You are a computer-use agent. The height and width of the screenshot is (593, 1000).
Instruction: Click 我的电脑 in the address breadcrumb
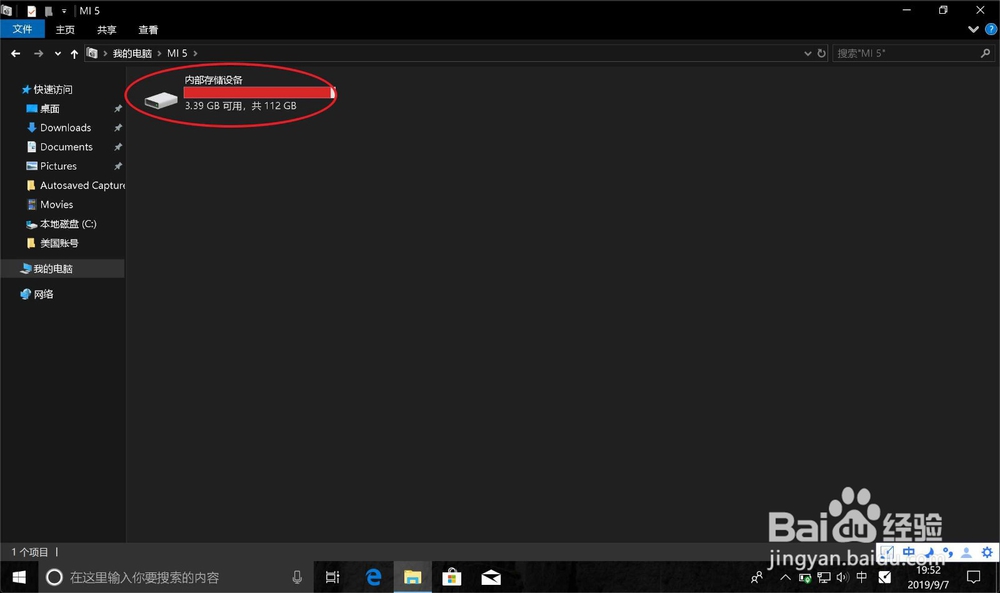click(x=132, y=54)
